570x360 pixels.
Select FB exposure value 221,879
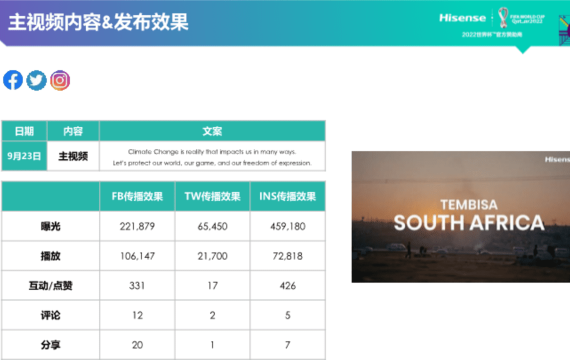point(137,226)
